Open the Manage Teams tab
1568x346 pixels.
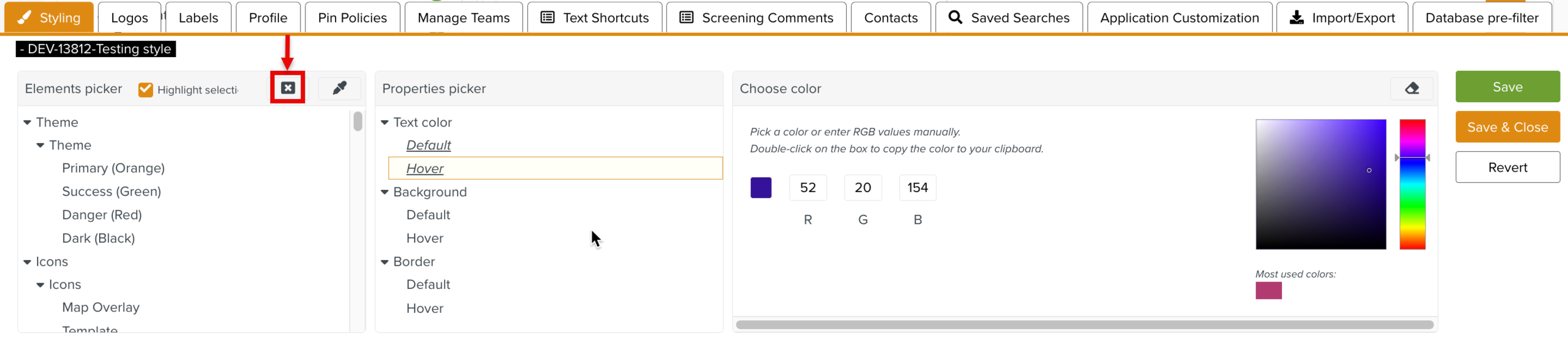coord(464,18)
